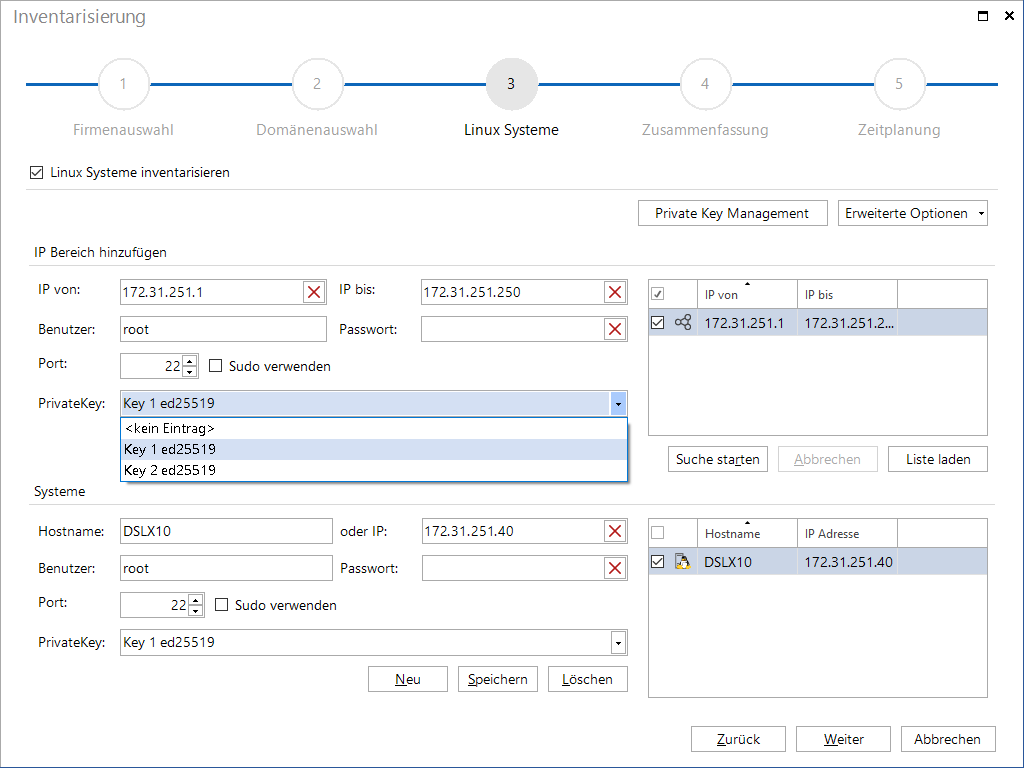Viewport: 1024px width, 768px height.
Task: Click the IP range Benutzer field
Action: pyautogui.click(x=223, y=329)
